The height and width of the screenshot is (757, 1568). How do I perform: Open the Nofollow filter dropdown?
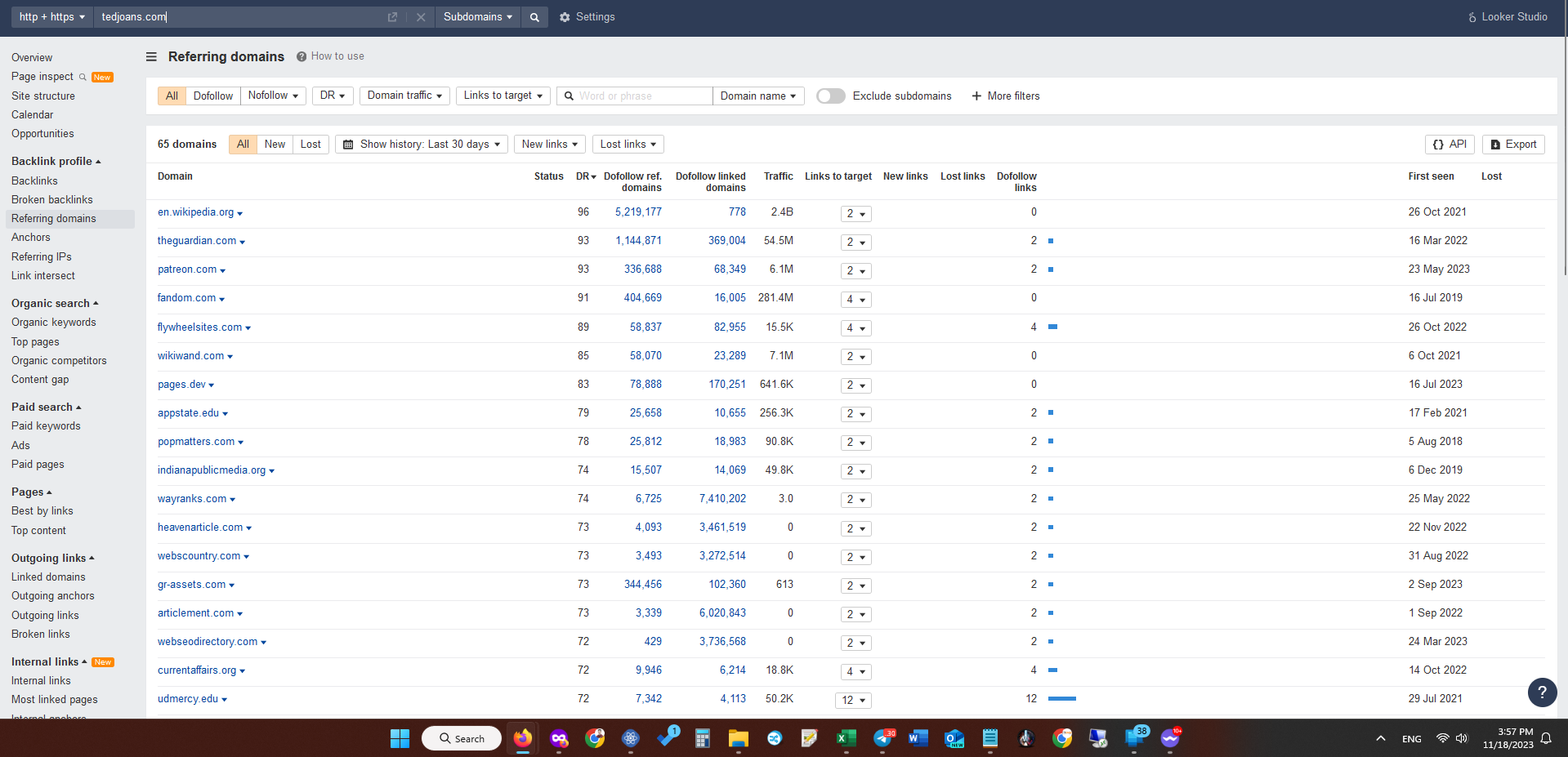point(274,96)
